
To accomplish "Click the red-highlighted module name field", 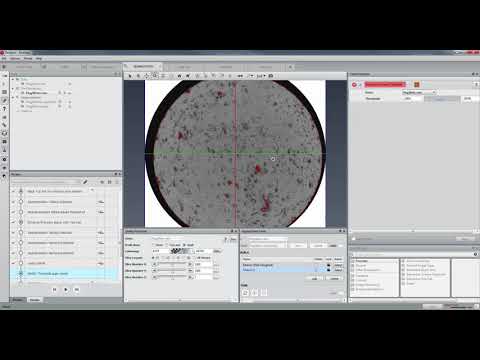I will (385, 85).
